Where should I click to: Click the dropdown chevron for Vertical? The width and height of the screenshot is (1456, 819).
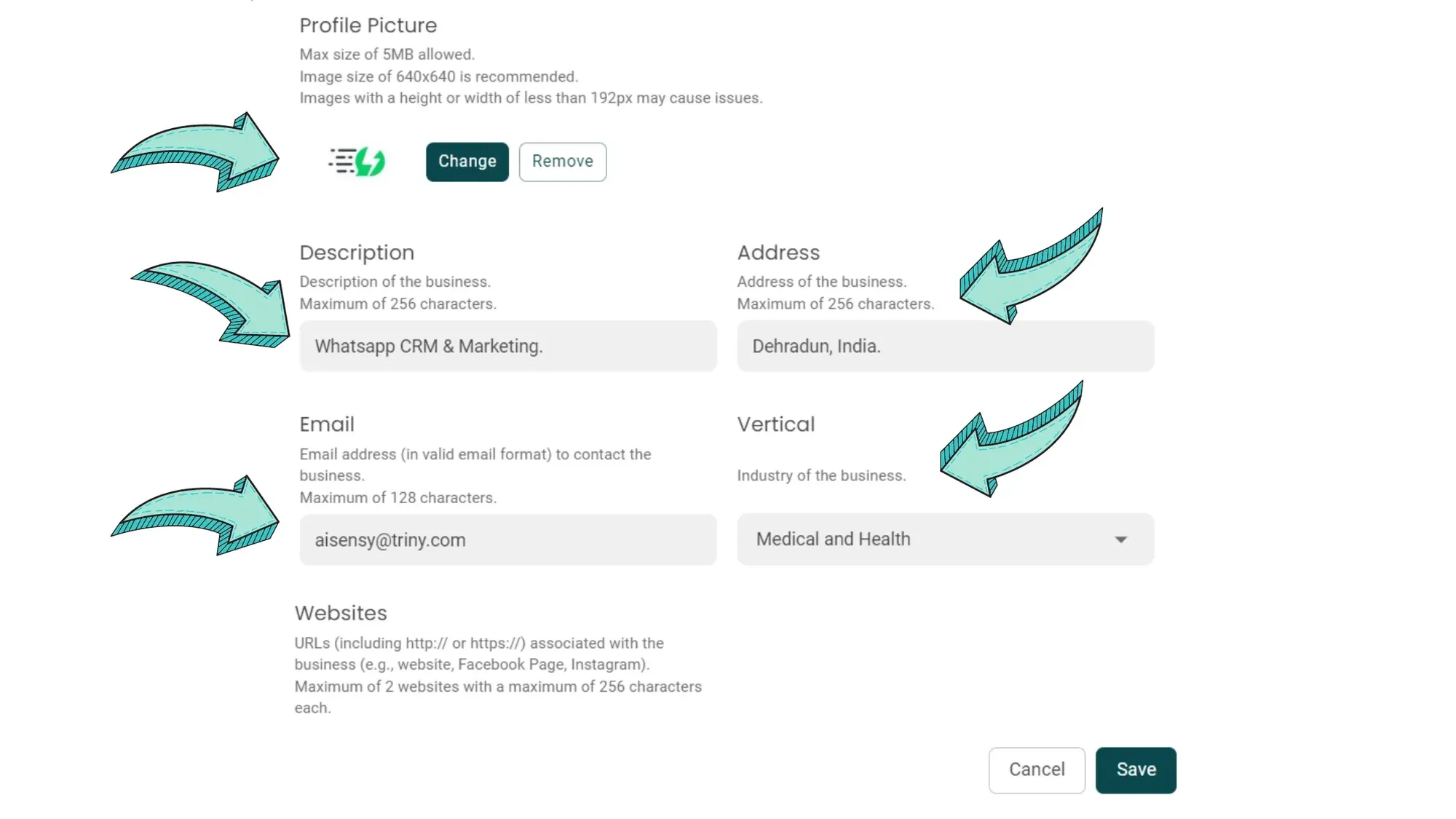pos(1121,539)
